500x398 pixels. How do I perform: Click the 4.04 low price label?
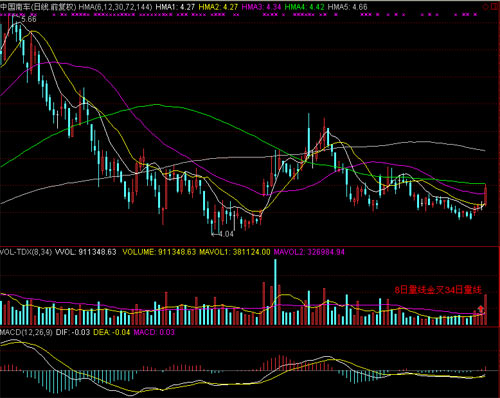[x=226, y=234]
